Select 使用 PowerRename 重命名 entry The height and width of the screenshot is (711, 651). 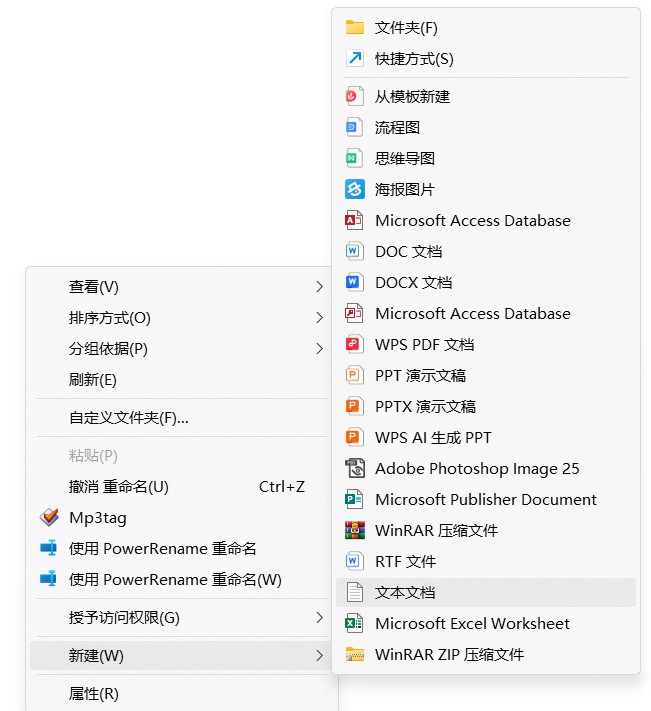pyautogui.click(x=180, y=548)
